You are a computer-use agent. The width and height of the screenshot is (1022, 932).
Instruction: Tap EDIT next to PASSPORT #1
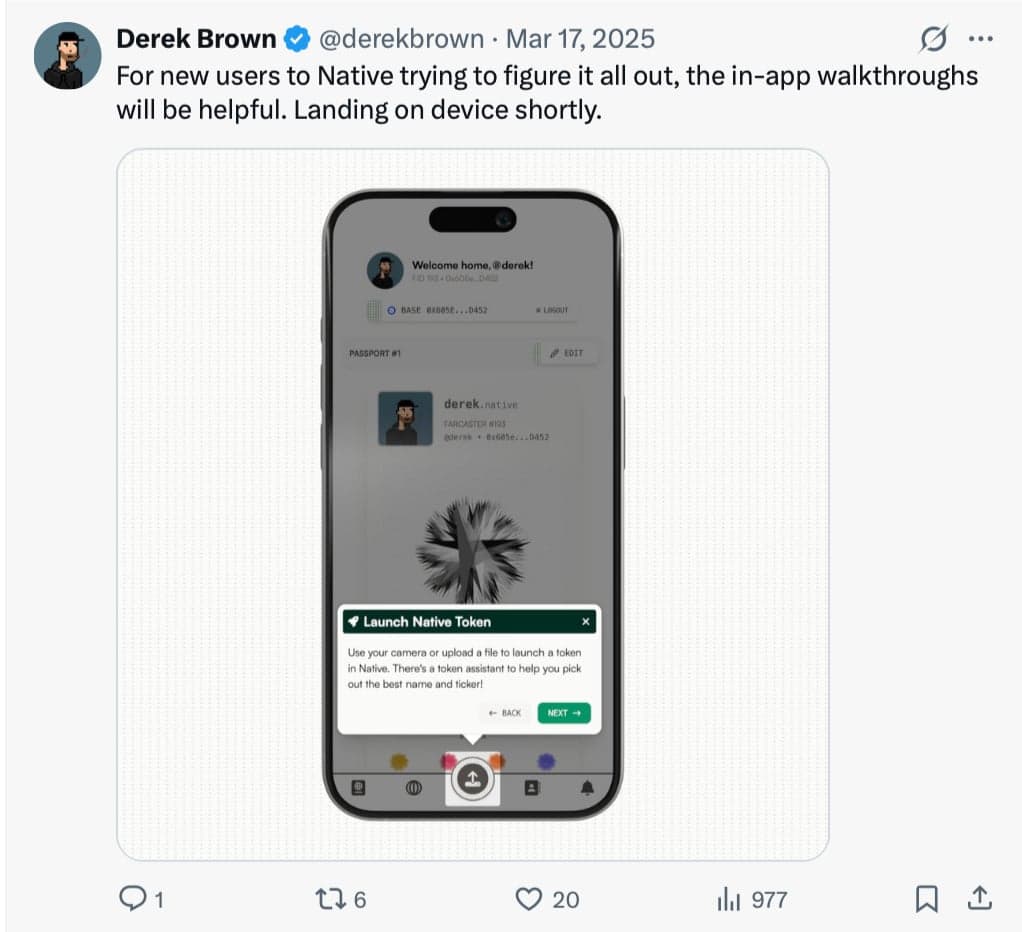click(x=571, y=353)
